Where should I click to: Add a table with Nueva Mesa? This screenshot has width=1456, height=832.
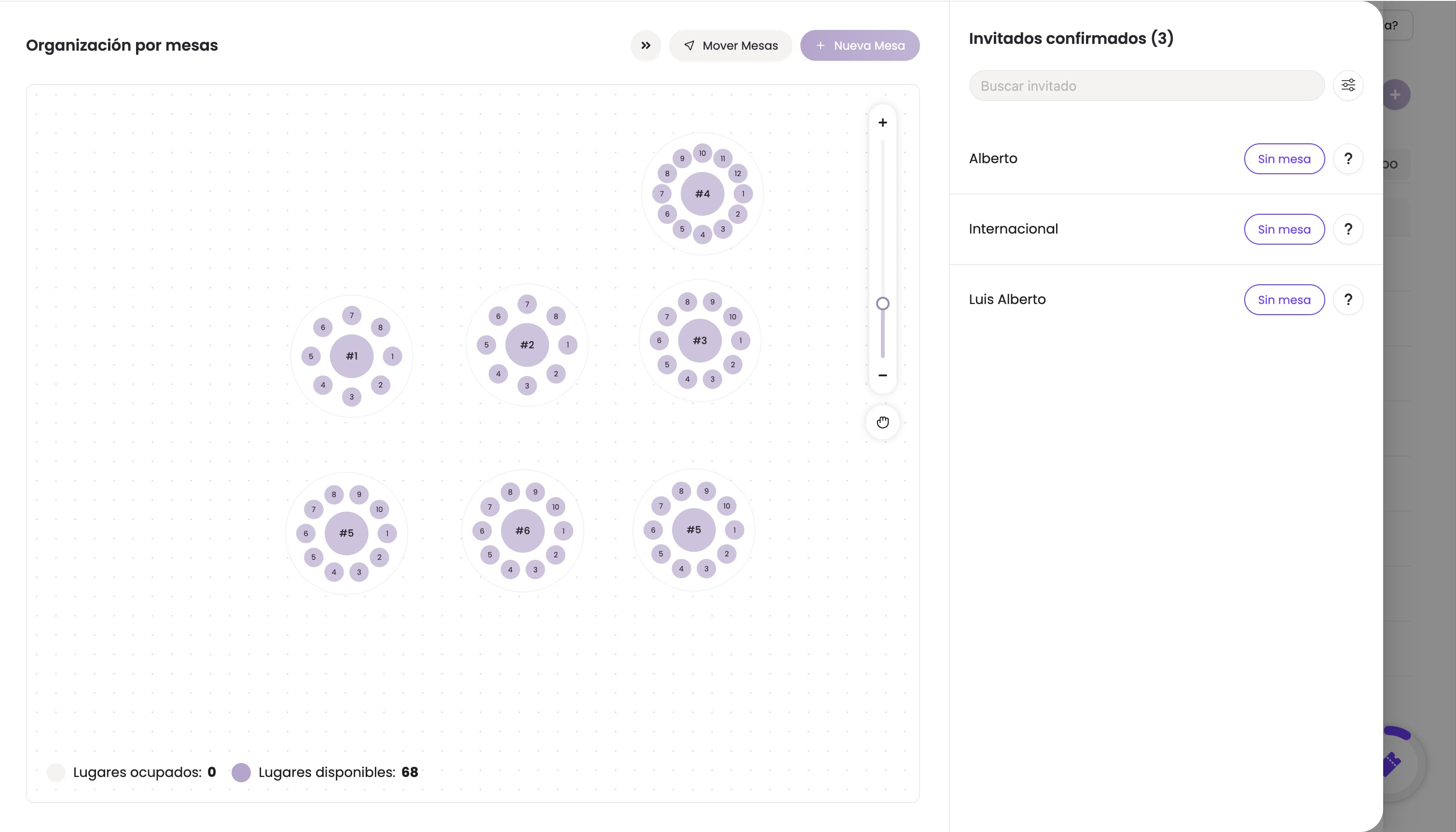tap(860, 46)
